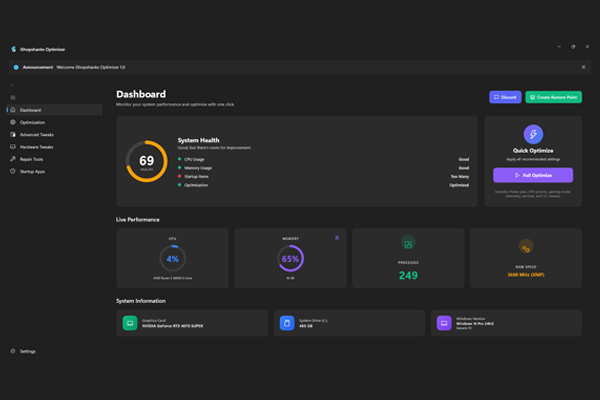Click the back arrow above the sidebar
600x400 pixels.
13,85
